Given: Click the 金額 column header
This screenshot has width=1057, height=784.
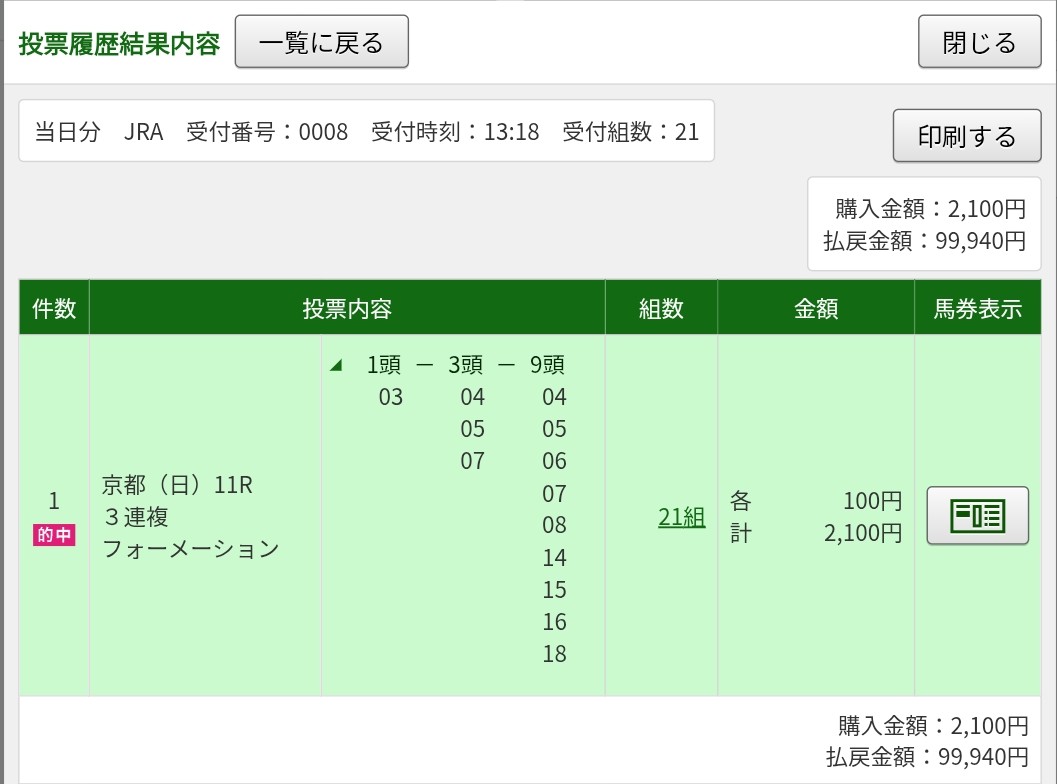Looking at the screenshot, I should point(816,308).
